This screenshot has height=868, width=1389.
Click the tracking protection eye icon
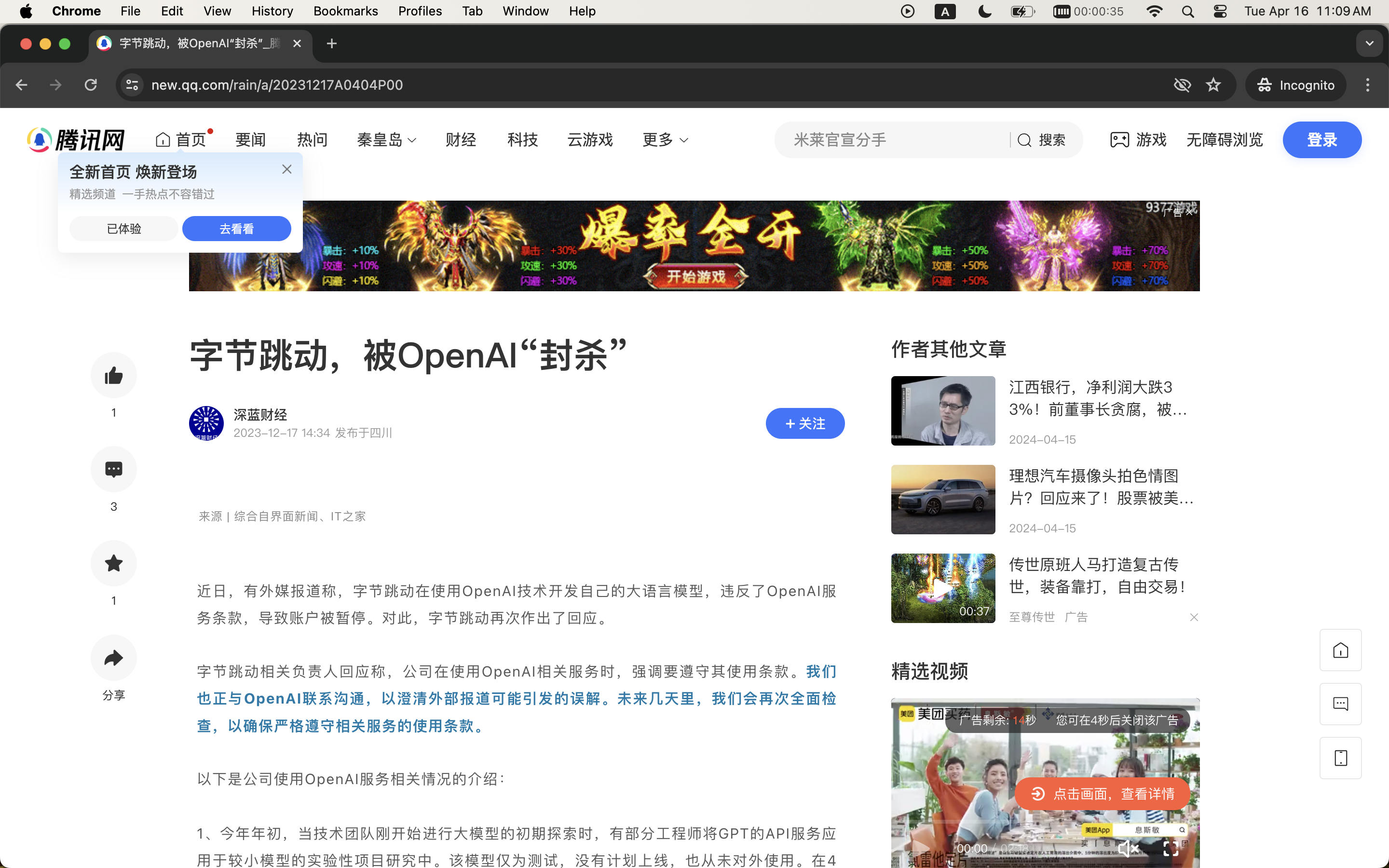1182,85
